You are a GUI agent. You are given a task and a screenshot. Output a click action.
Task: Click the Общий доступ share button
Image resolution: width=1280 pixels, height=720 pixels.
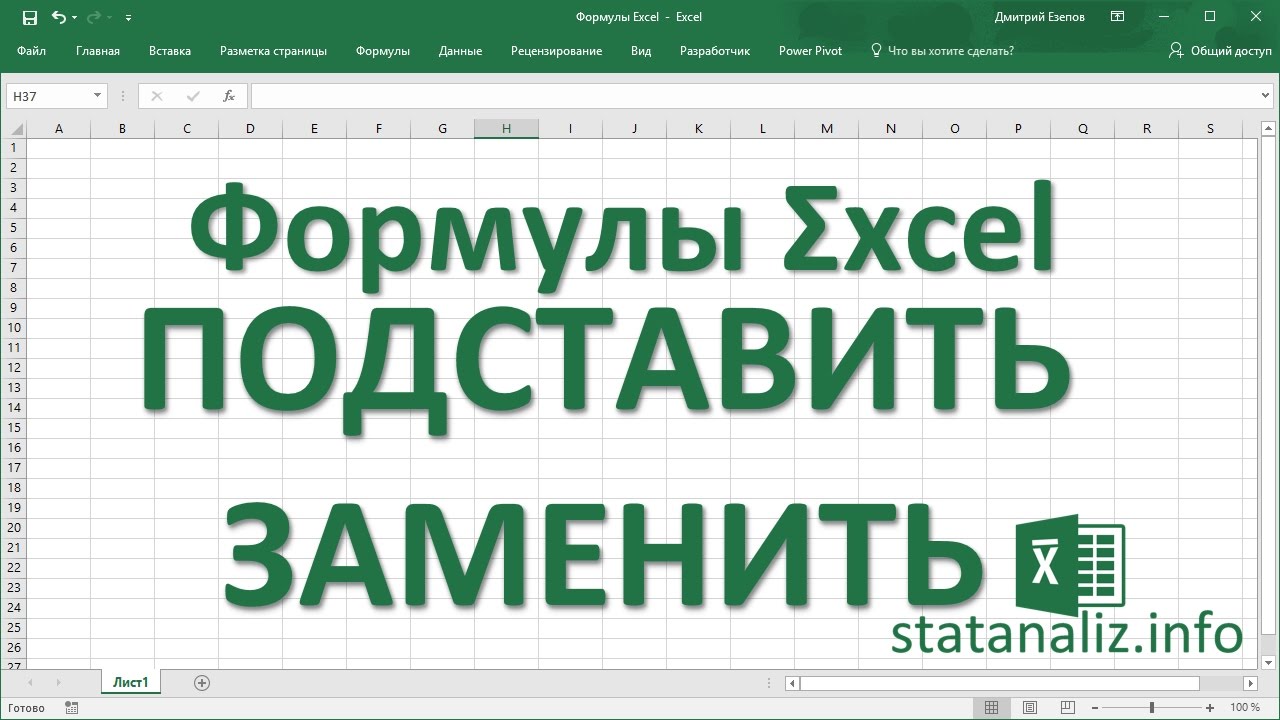tap(1220, 51)
